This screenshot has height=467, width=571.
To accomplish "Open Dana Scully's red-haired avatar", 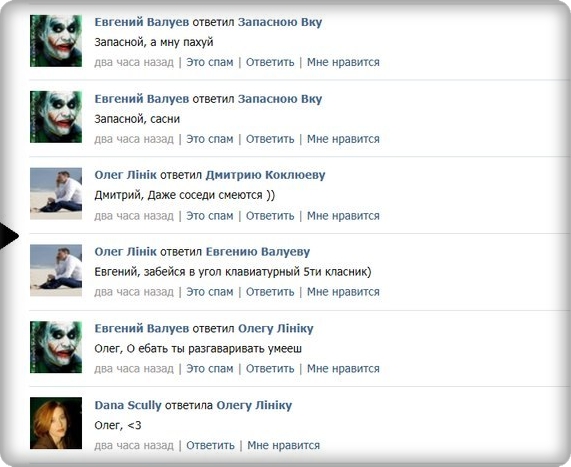I will pyautogui.click(x=56, y=423).
